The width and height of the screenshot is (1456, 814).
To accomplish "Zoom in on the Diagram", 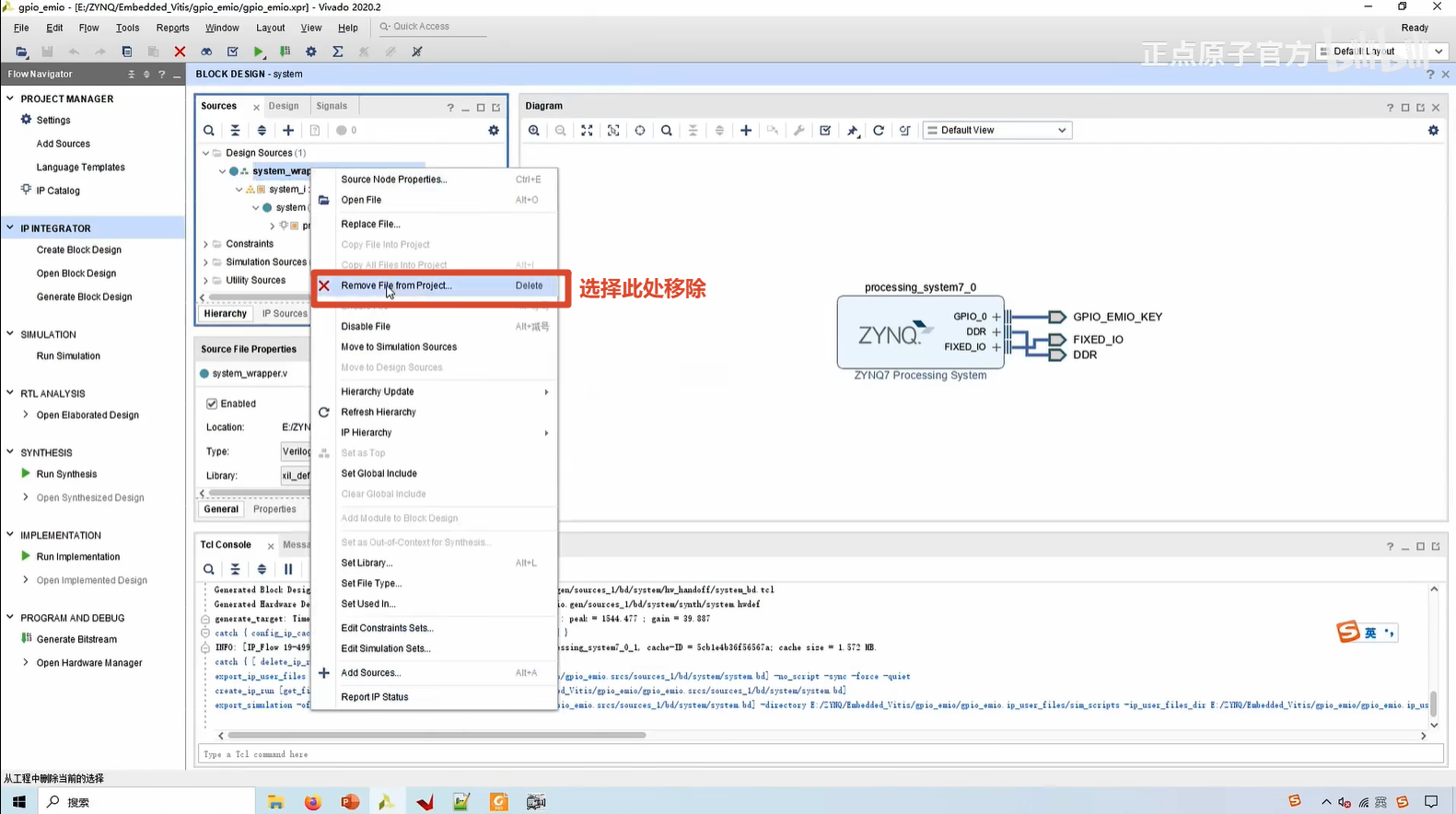I will coord(534,131).
